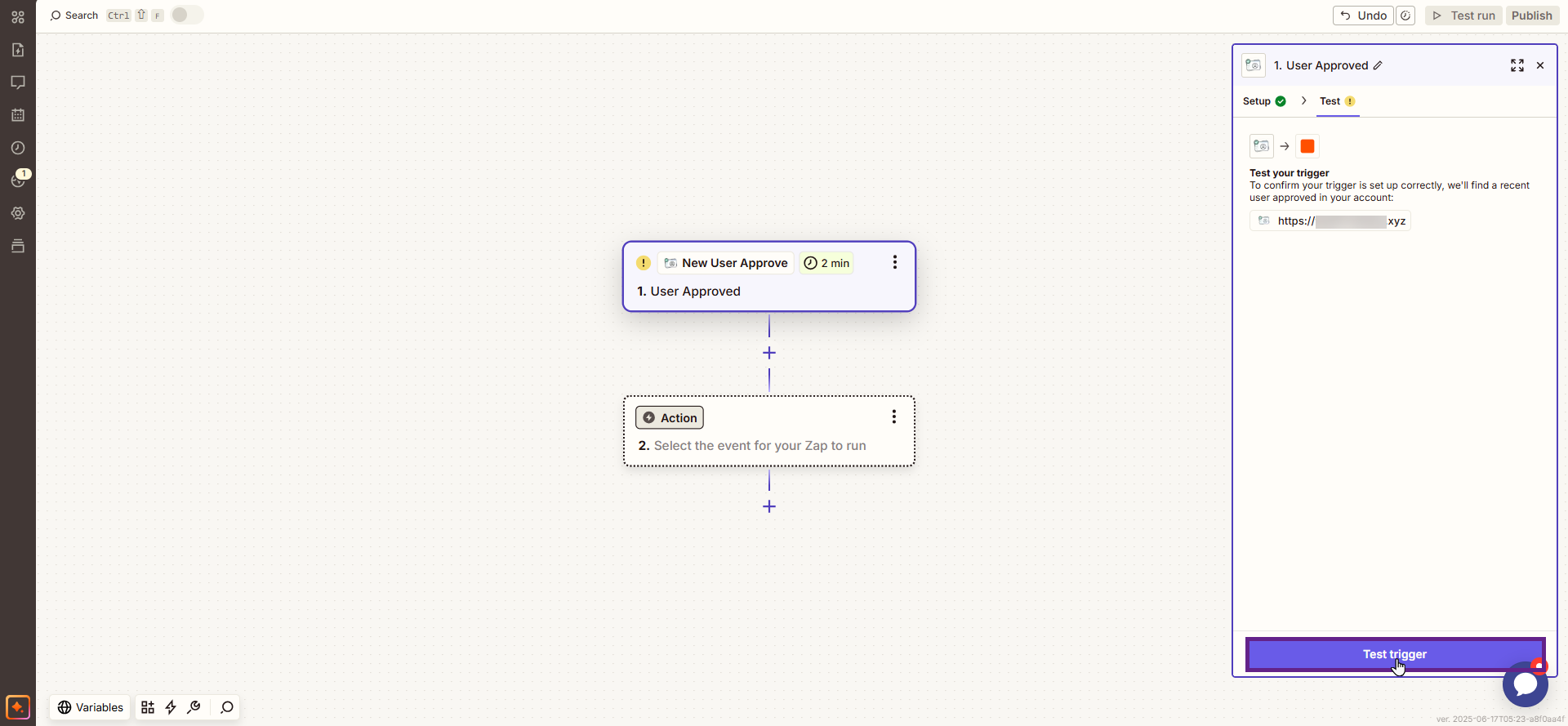Toggle the switch next to Search
Screen dimensions: 1568x726
click(187, 16)
